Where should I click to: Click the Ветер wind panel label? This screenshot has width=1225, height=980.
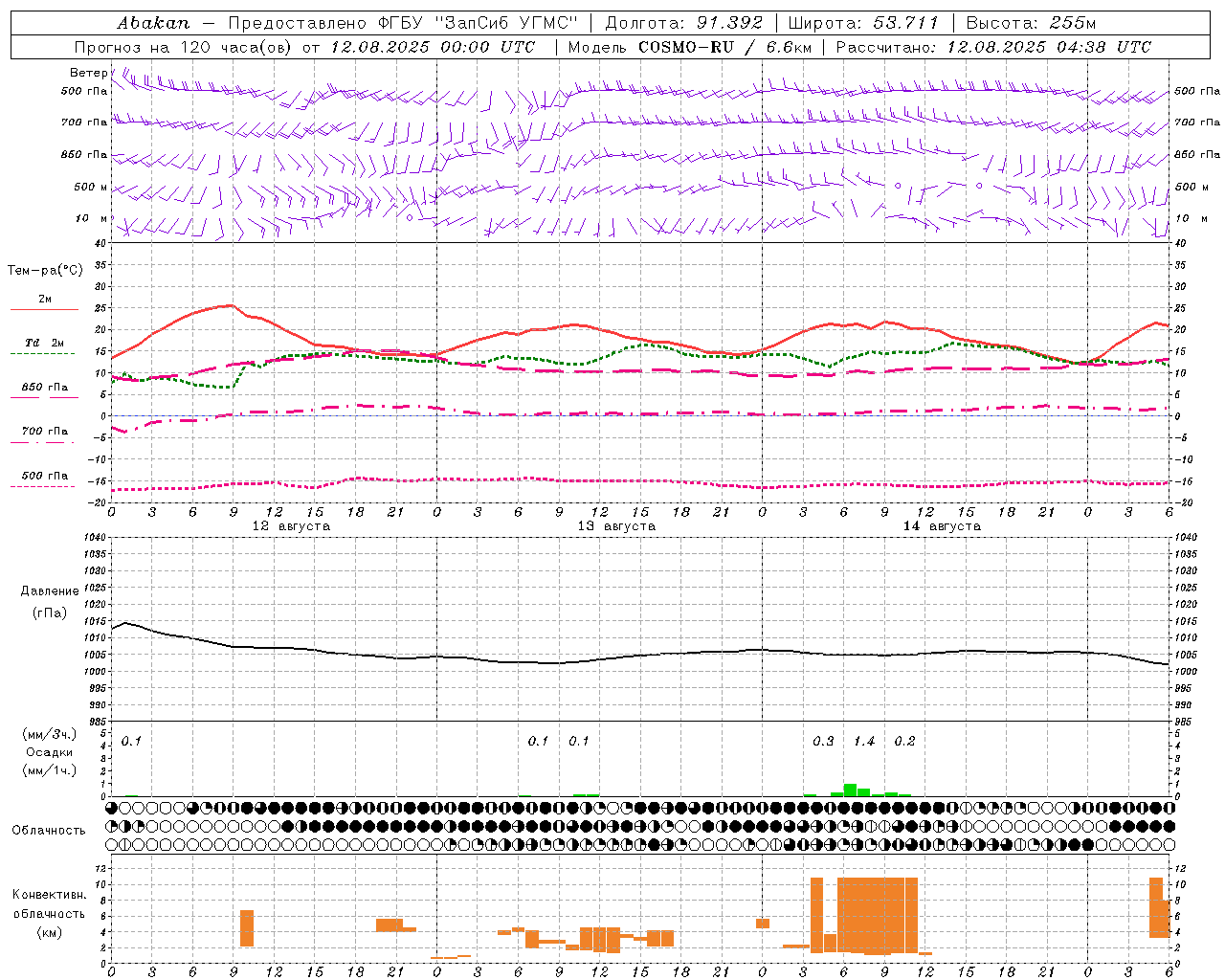[x=90, y=73]
